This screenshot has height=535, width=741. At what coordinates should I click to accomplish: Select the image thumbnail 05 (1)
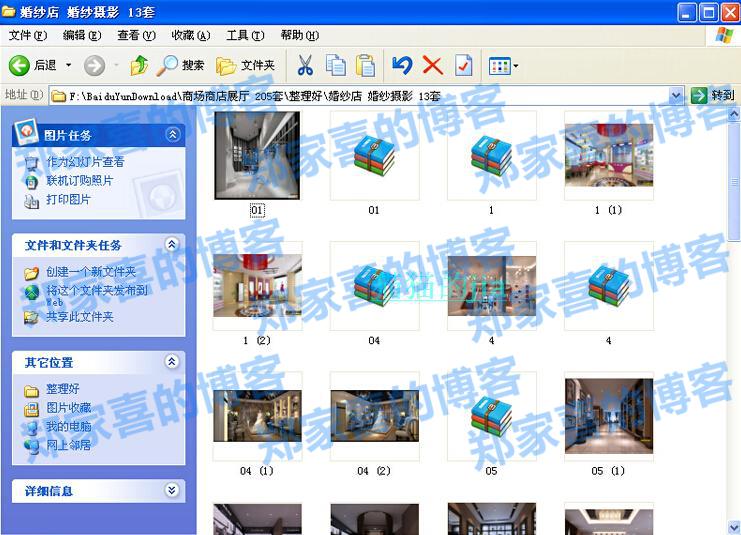pyautogui.click(x=609, y=416)
